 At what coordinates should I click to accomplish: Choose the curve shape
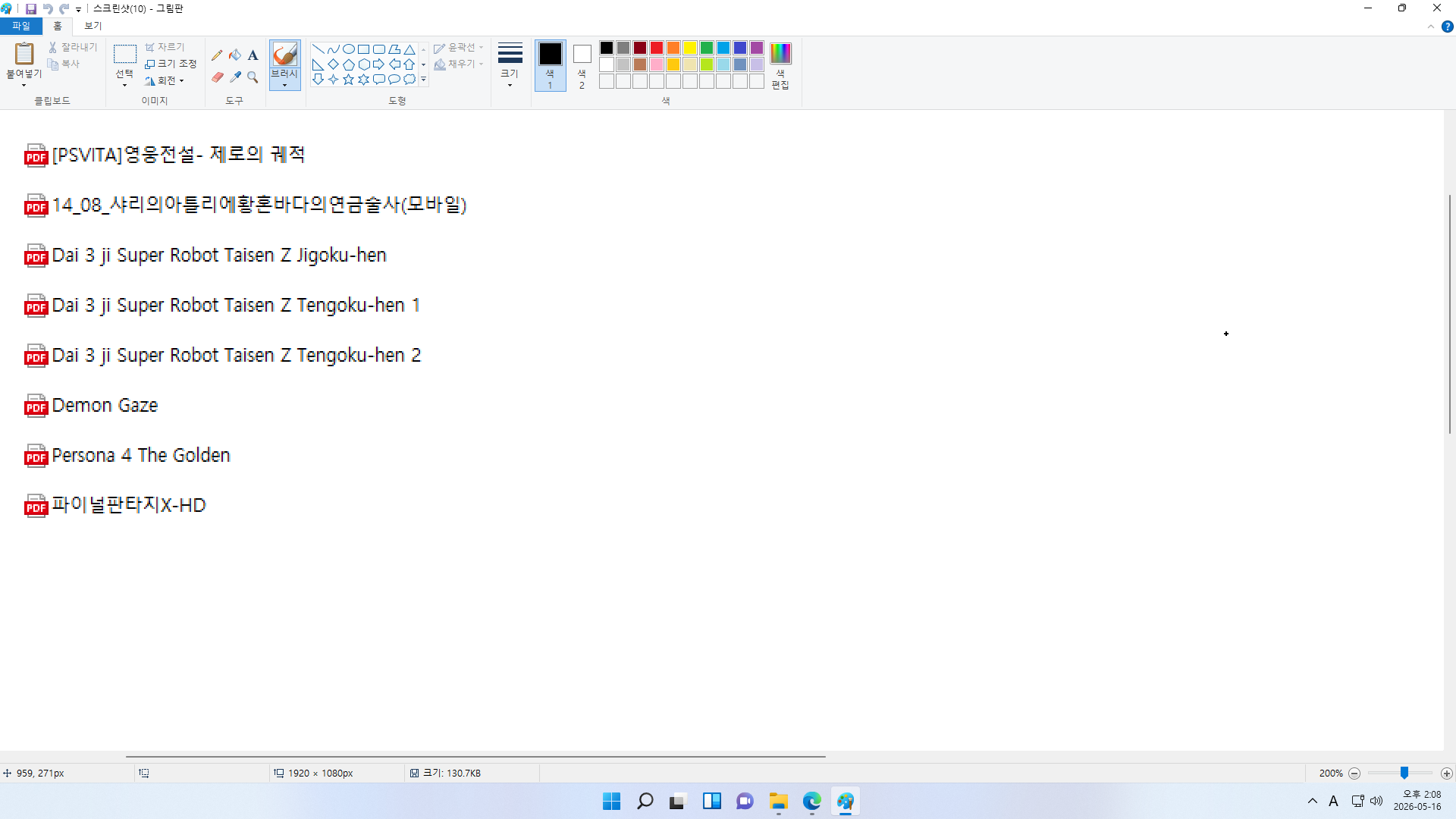tap(334, 49)
